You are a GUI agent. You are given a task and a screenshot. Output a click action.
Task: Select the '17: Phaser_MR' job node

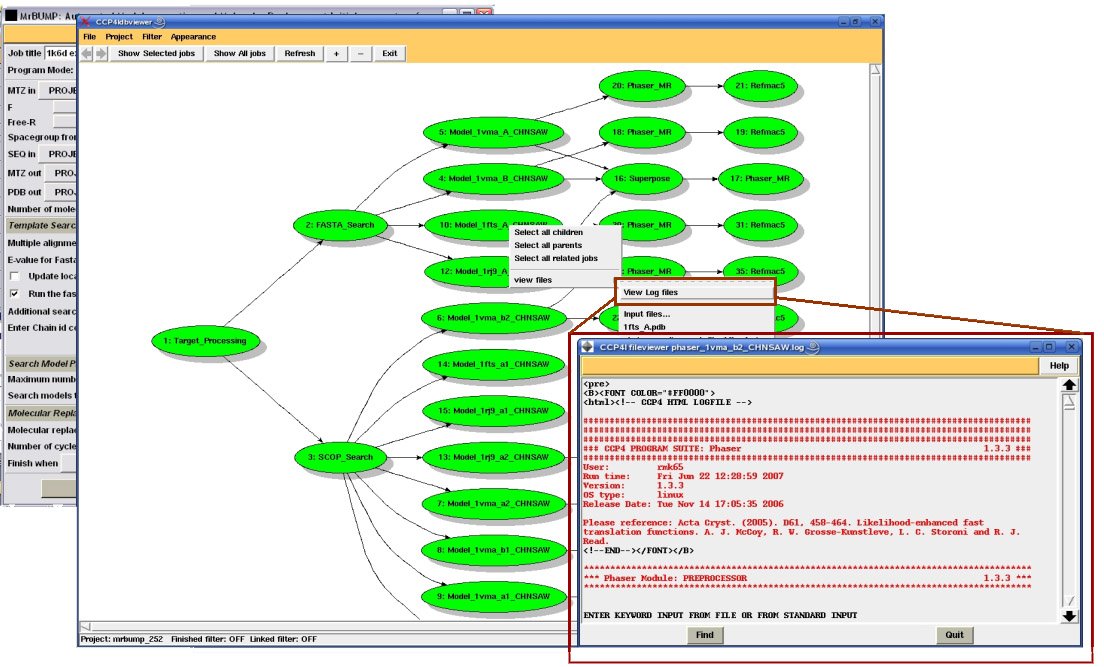point(760,179)
